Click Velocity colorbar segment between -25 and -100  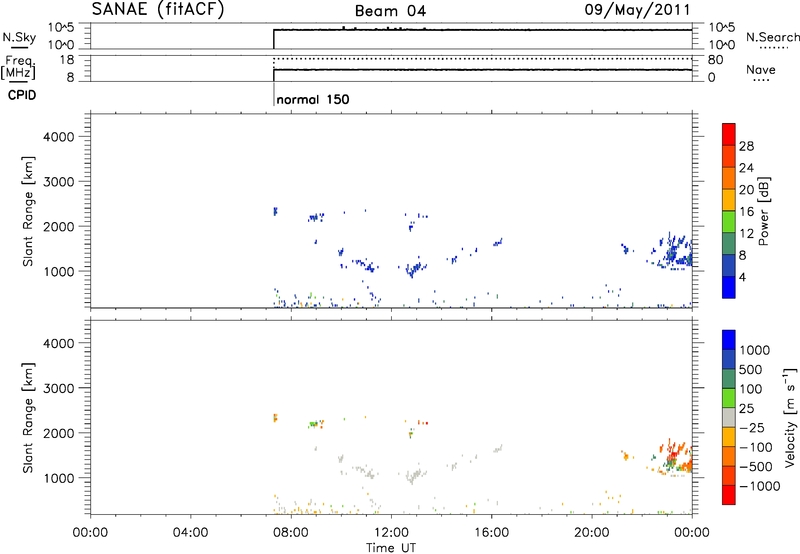pyautogui.click(x=729, y=437)
